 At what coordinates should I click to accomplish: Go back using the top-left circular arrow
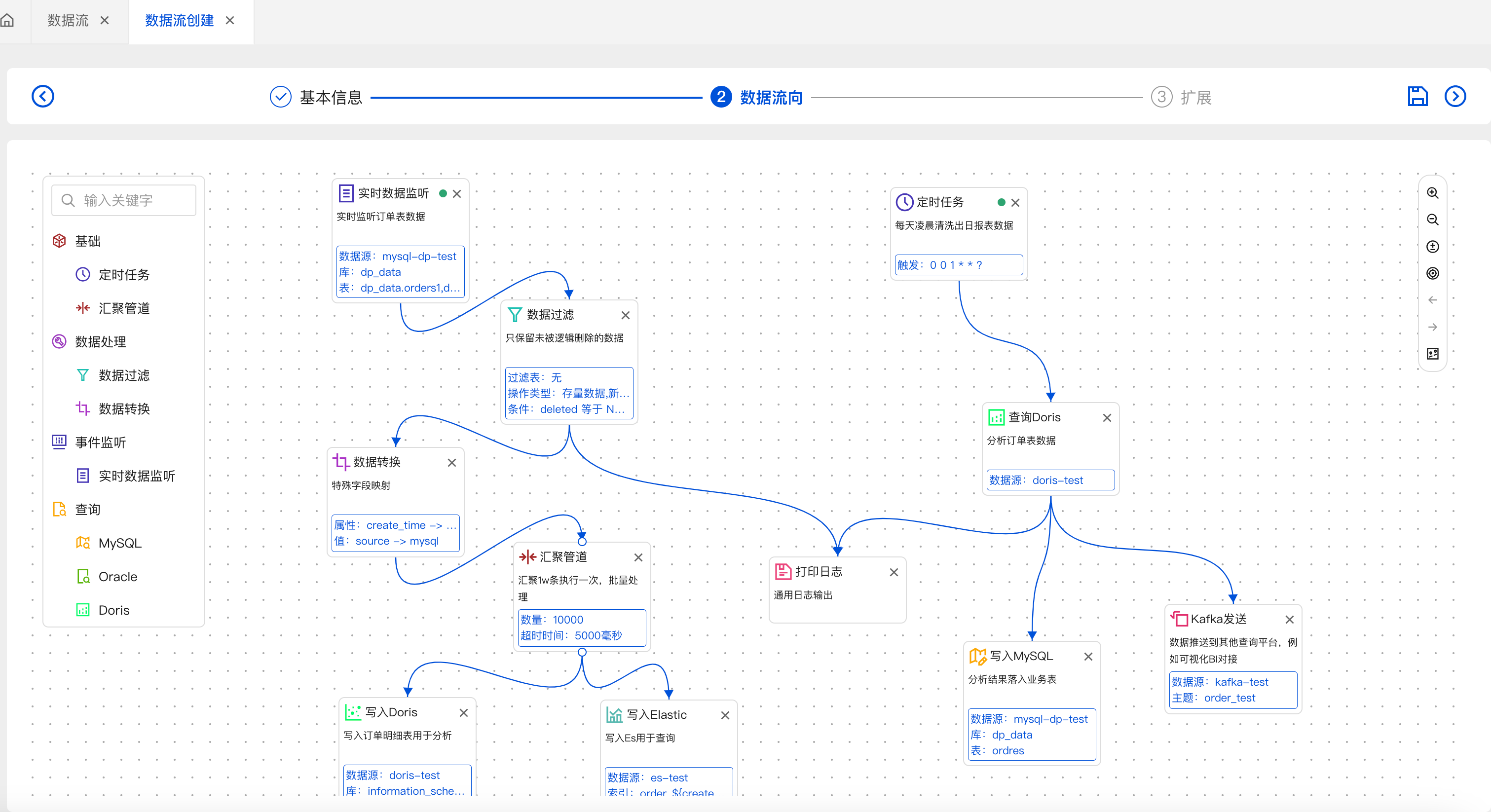pyautogui.click(x=43, y=96)
